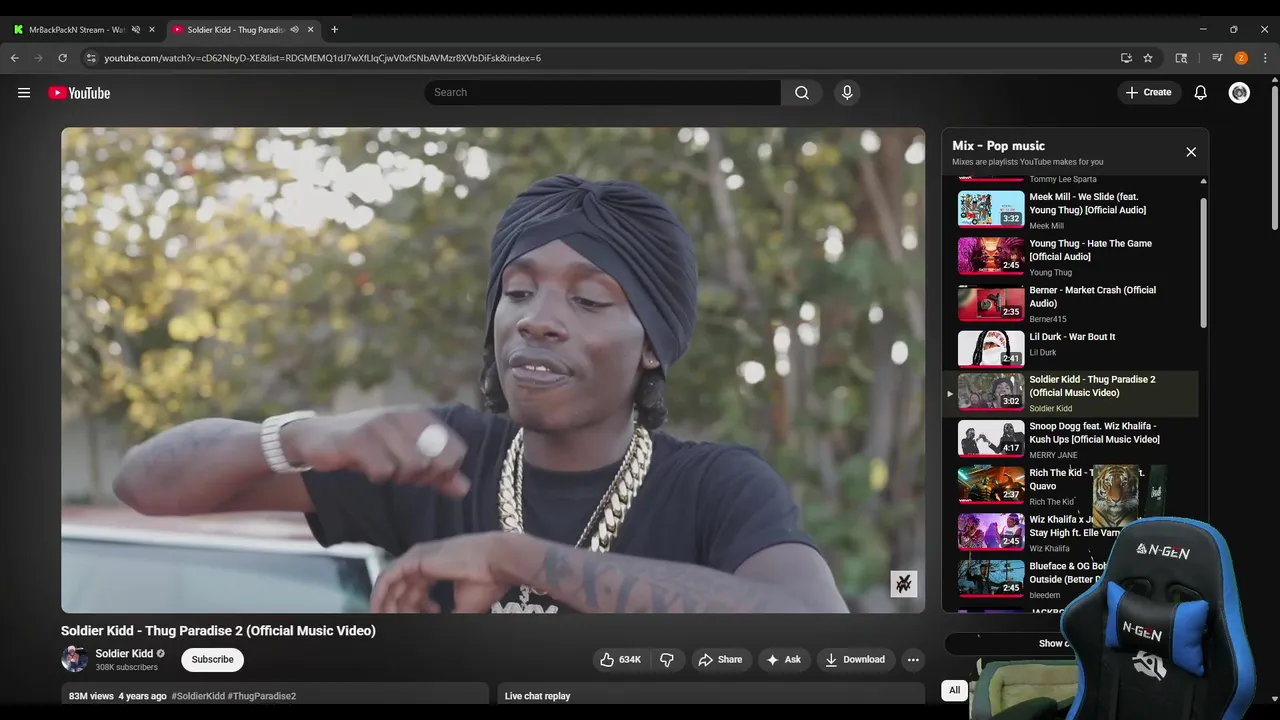This screenshot has width=1280, height=720.
Task: Click the #ThugParadise2 hashtag
Action: 262,696
